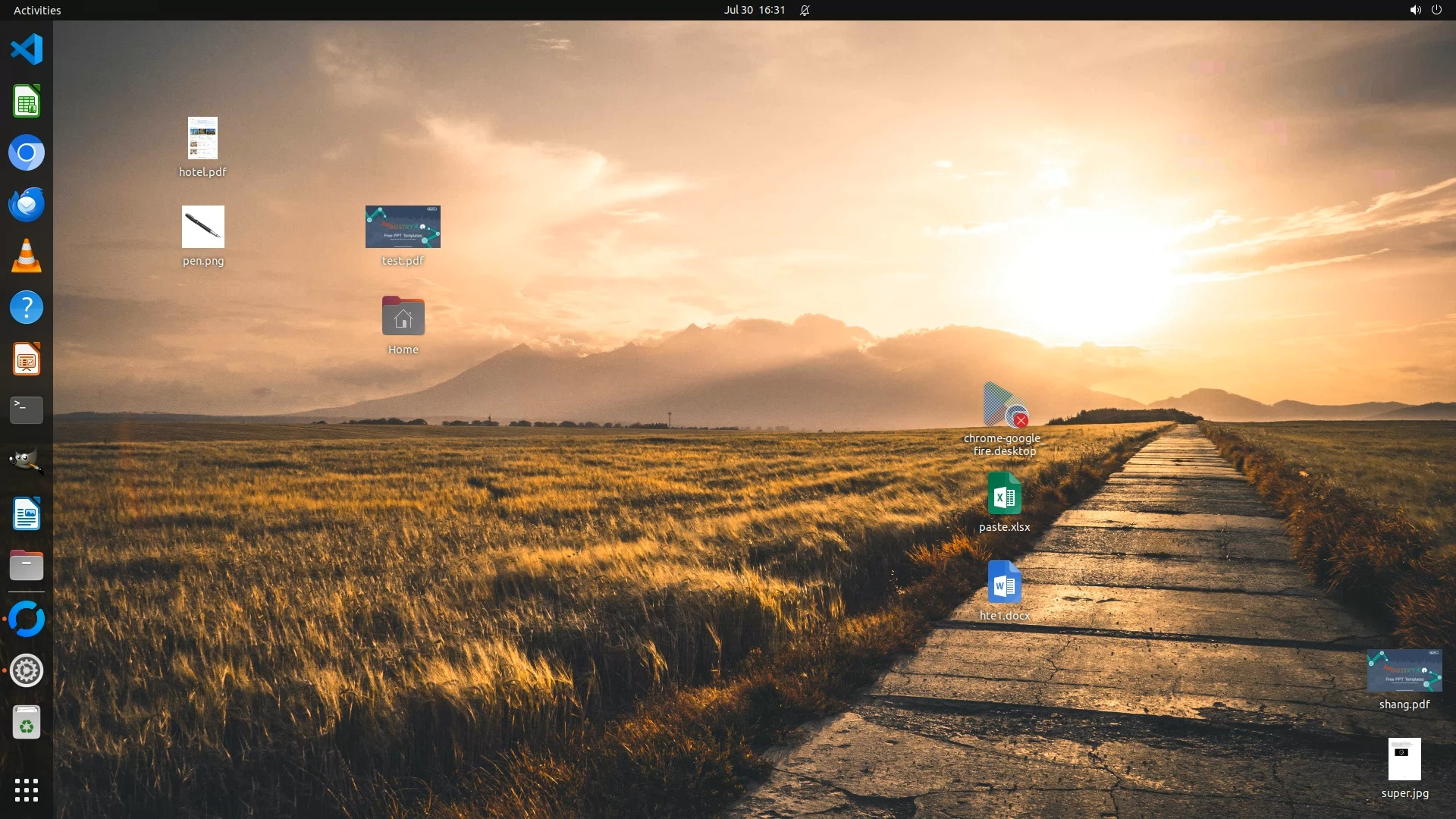Open the Terminal from dock
The height and width of the screenshot is (819, 1456).
click(27, 410)
